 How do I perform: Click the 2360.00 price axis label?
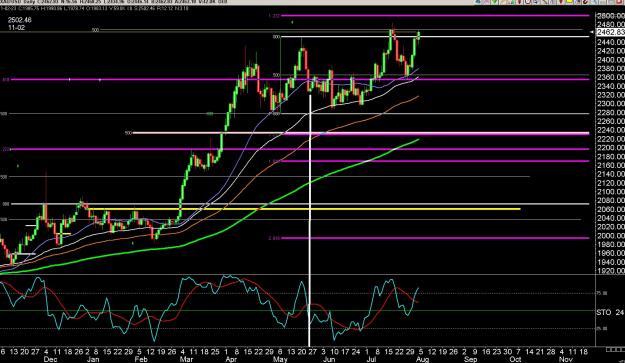point(611,77)
